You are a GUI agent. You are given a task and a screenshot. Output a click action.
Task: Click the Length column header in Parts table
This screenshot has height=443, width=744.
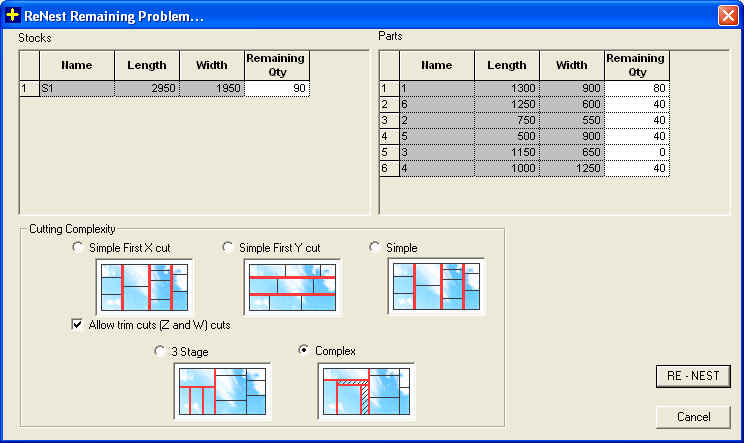[x=506, y=66]
